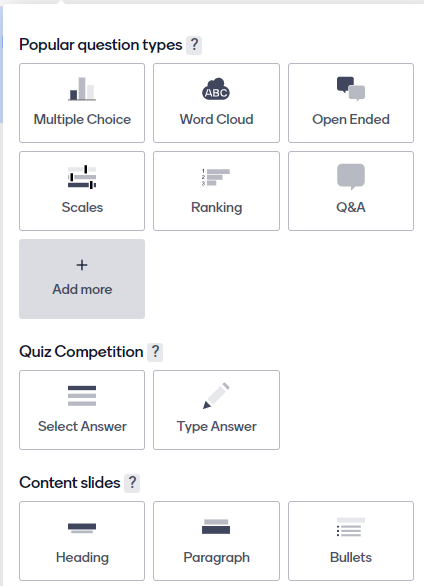
Task: Choose the Ranking numbered bars icon
Action: (x=216, y=177)
